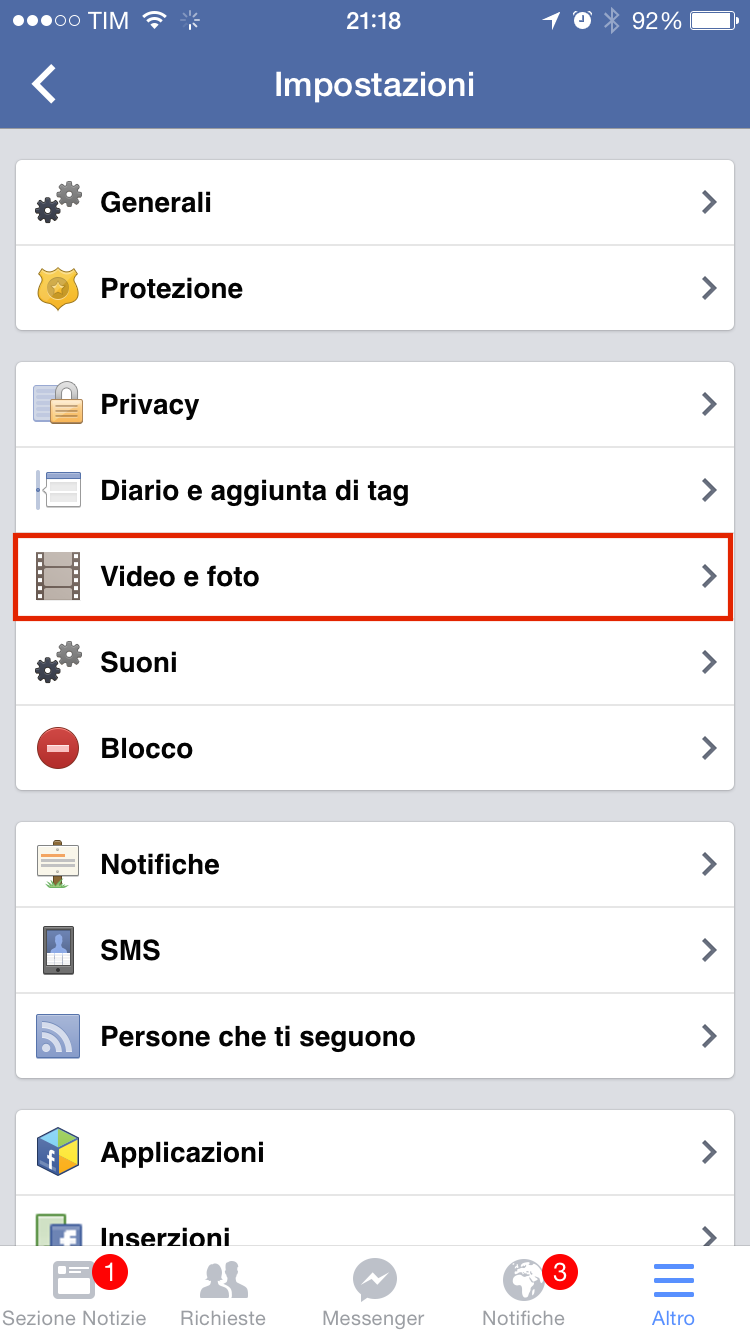Go to the Richieste tab
Screen dimensions: 750x1334
coord(224,1292)
